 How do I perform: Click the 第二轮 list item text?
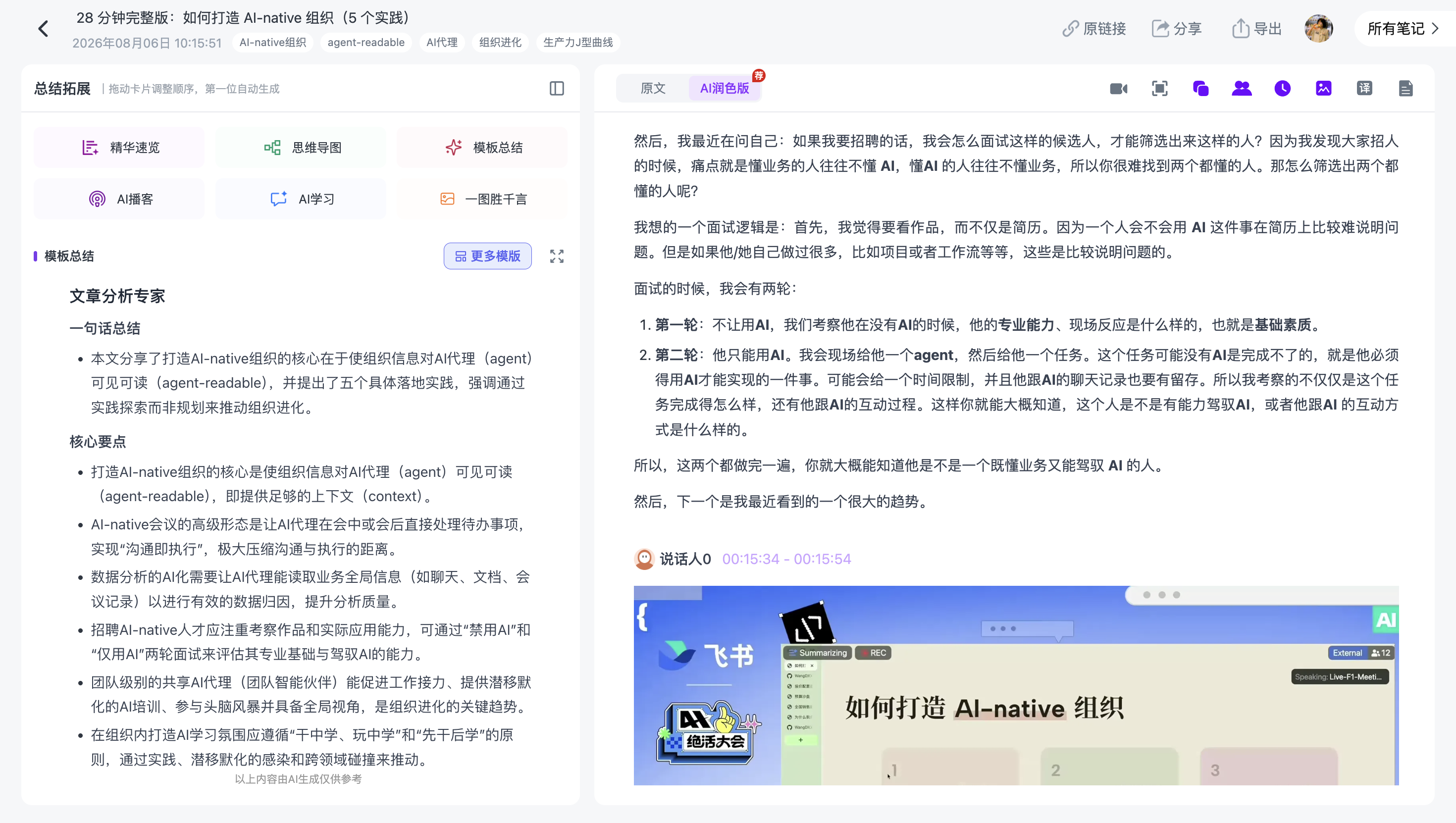1027,392
